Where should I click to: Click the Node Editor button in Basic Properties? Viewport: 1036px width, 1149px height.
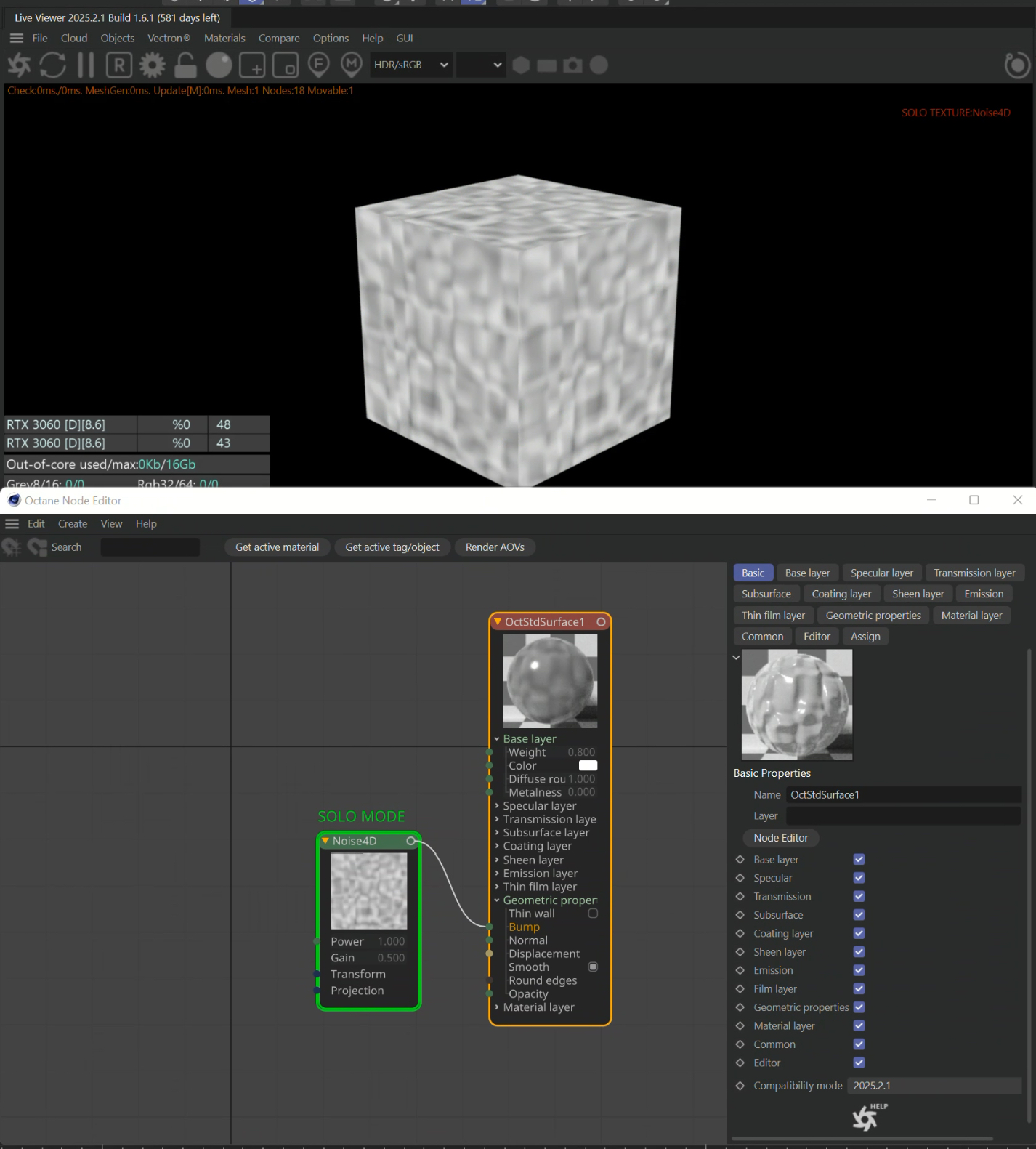click(x=781, y=838)
